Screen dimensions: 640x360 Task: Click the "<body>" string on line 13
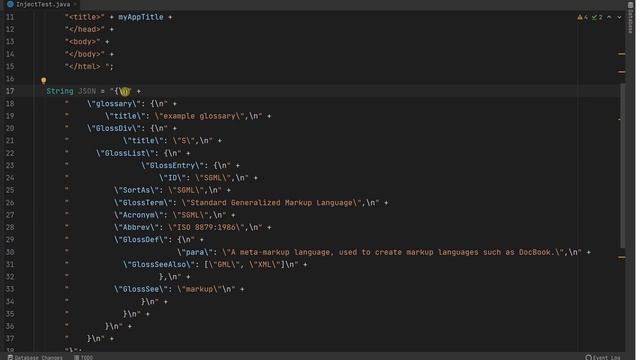click(x=82, y=42)
